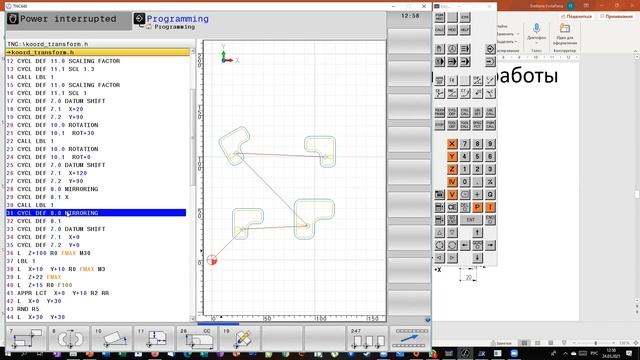Image resolution: width=640 pixels, height=360 pixels.
Task: Click the ENT enter key
Action: (x=471, y=220)
